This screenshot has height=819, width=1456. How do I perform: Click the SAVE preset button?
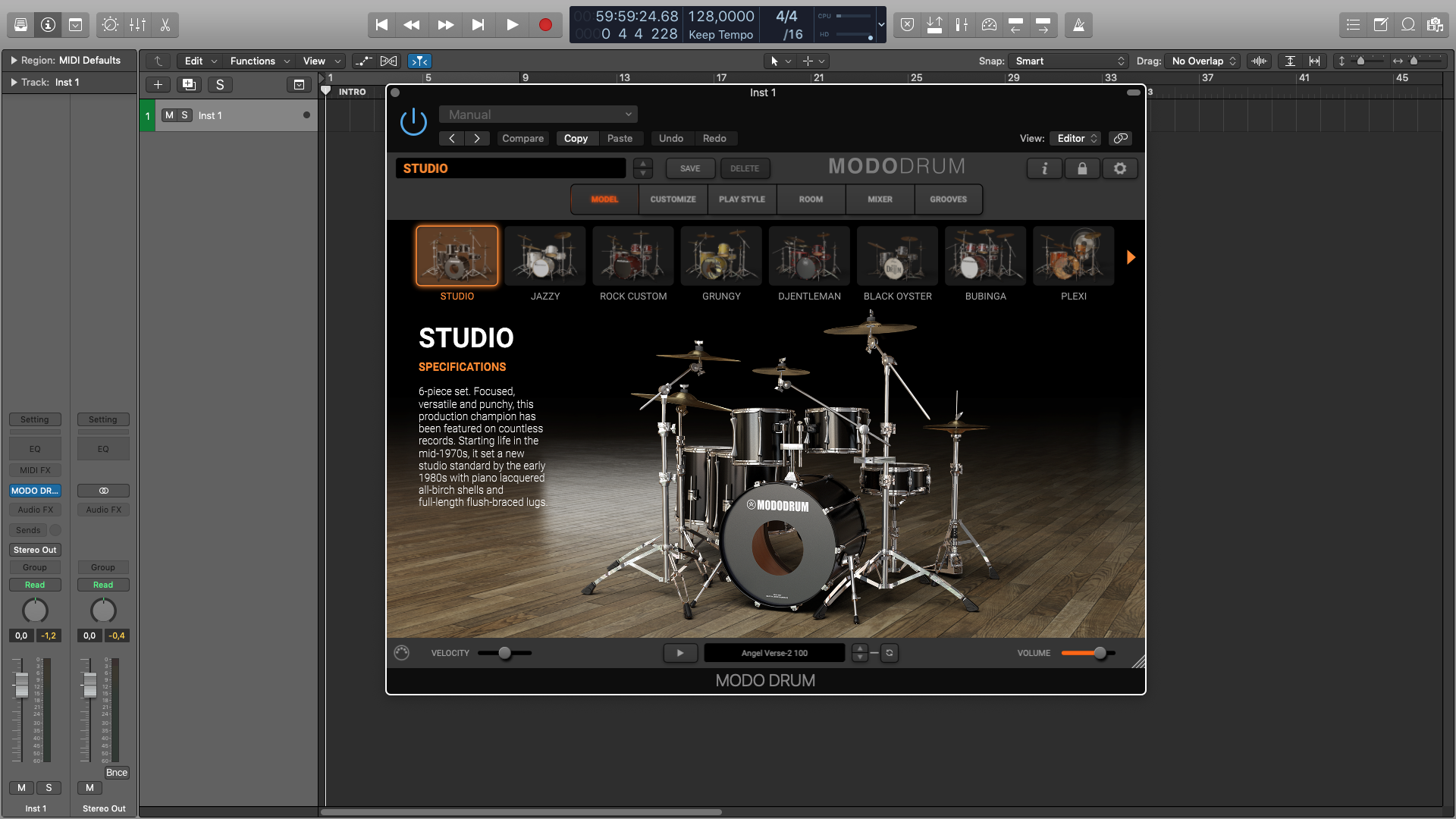(x=690, y=168)
